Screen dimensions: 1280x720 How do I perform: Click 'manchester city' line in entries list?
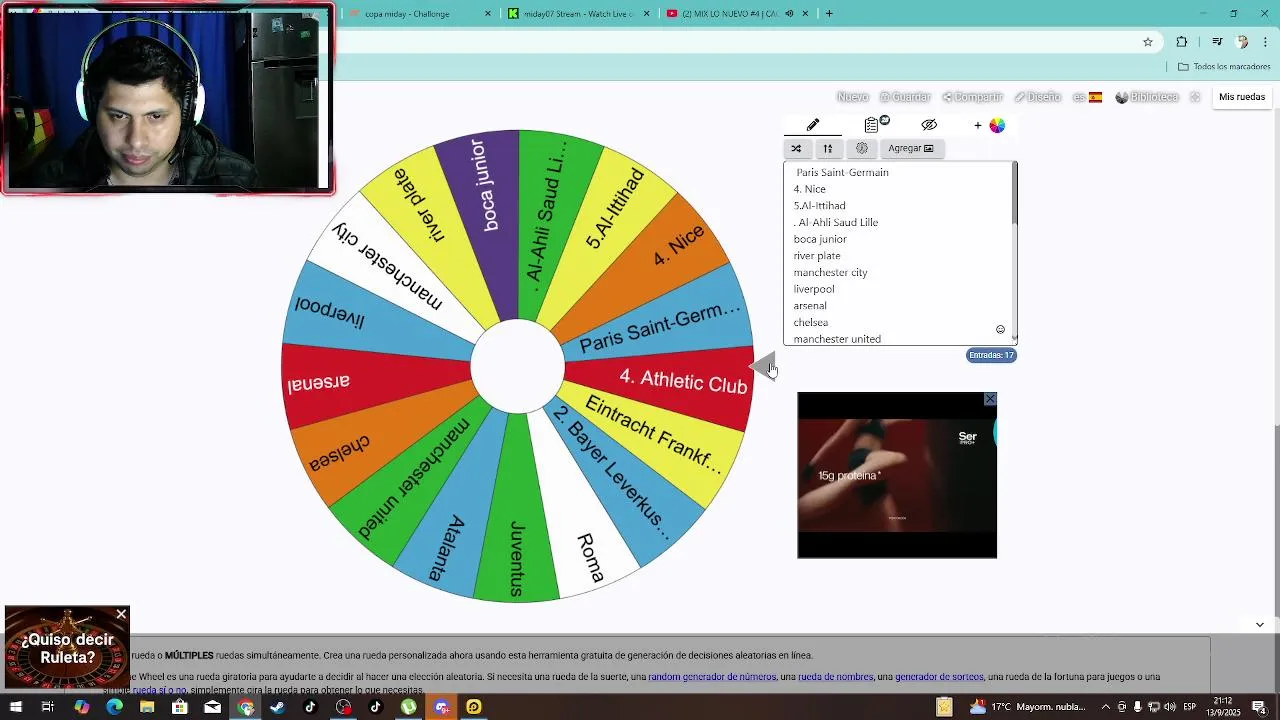[830, 272]
